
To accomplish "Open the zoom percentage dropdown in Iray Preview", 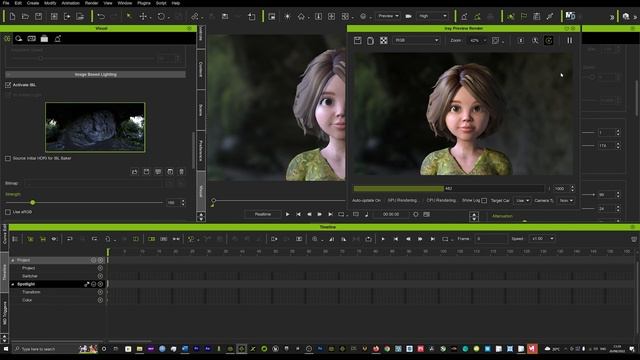I will tap(478, 40).
